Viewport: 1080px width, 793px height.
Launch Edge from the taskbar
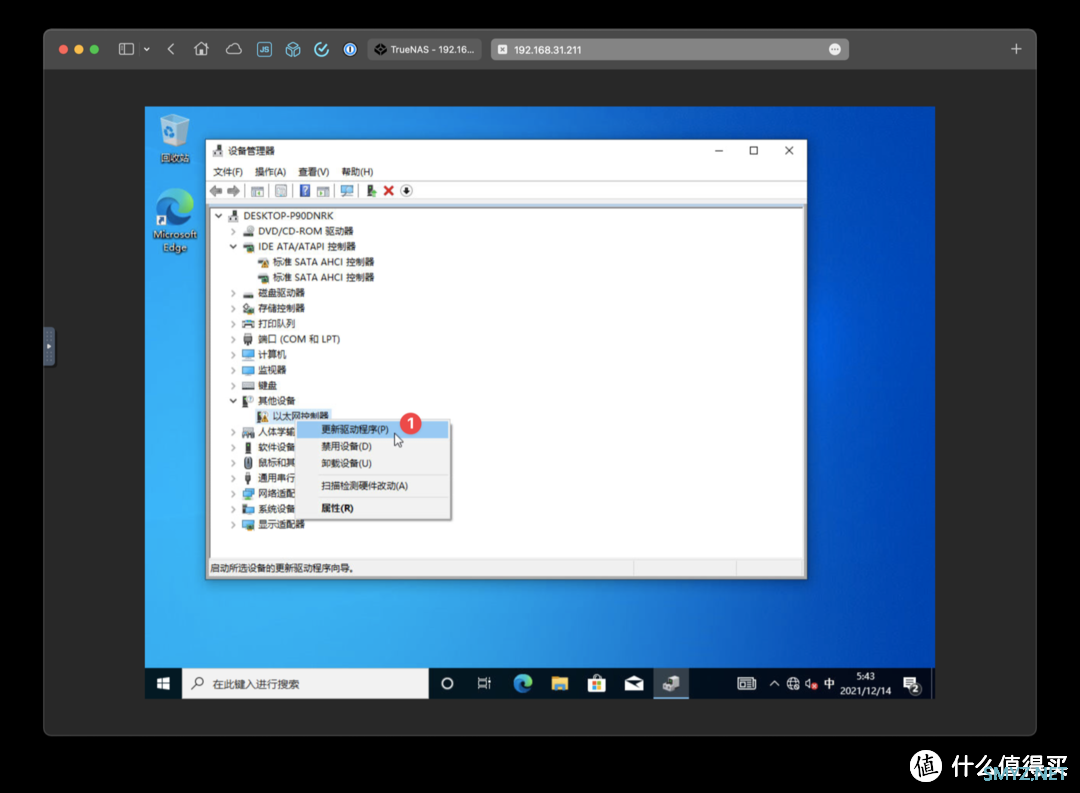[523, 683]
